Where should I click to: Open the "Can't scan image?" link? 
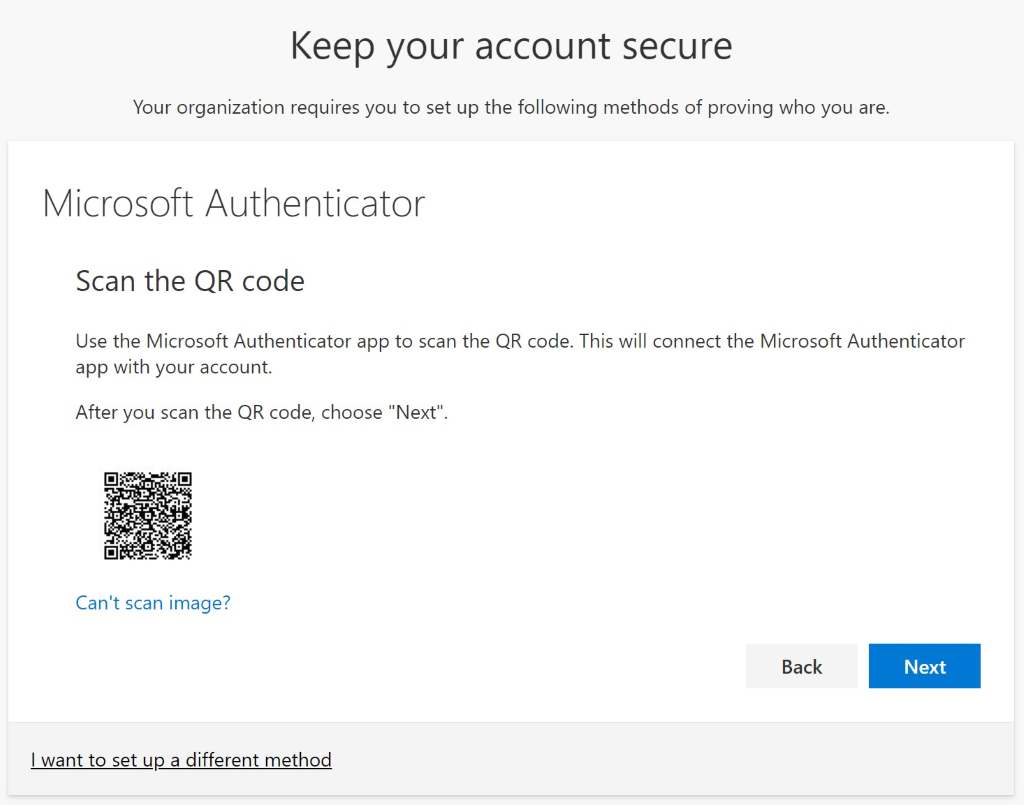coord(153,603)
